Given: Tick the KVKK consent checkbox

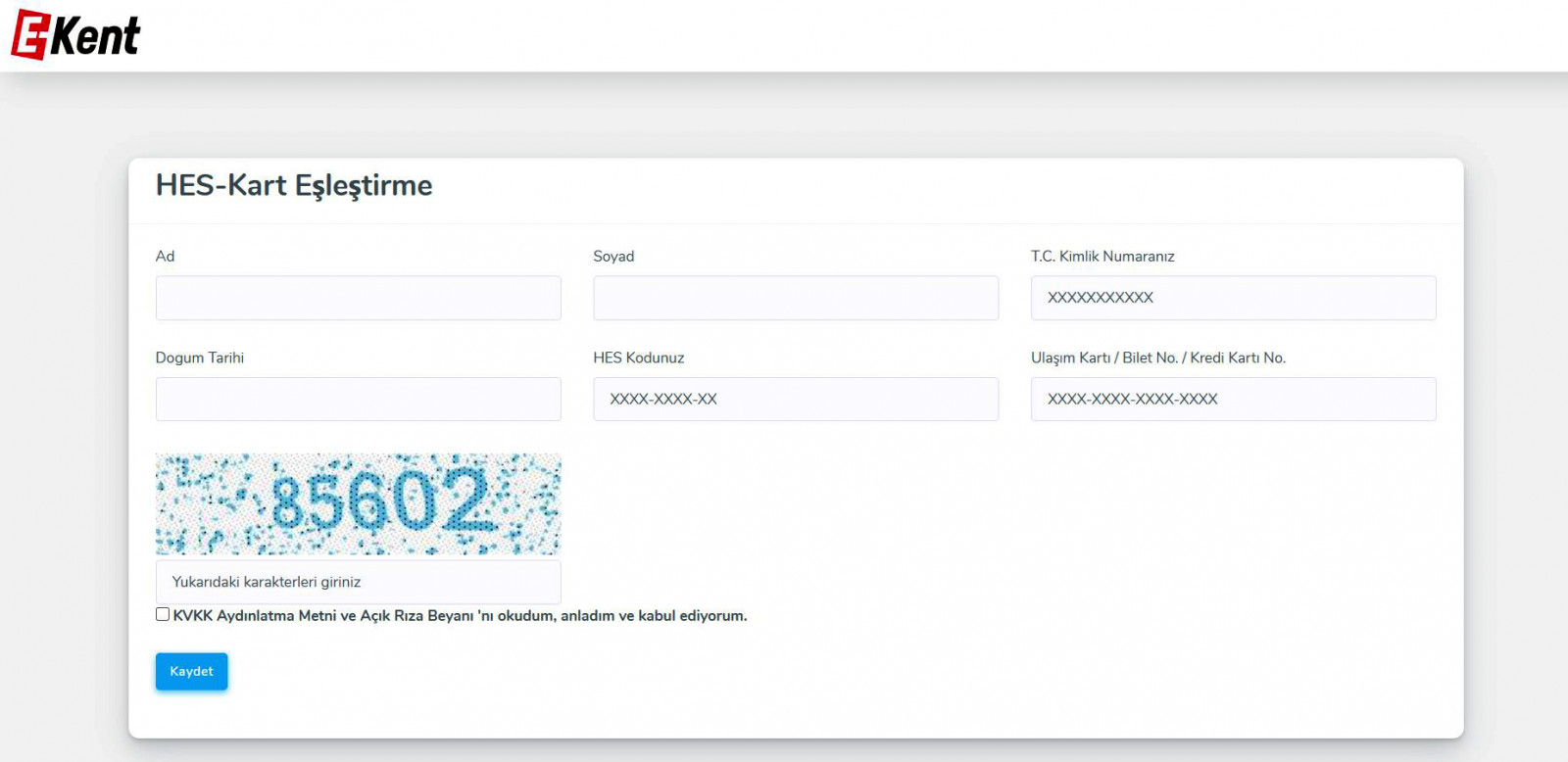Looking at the screenshot, I should 163,614.
